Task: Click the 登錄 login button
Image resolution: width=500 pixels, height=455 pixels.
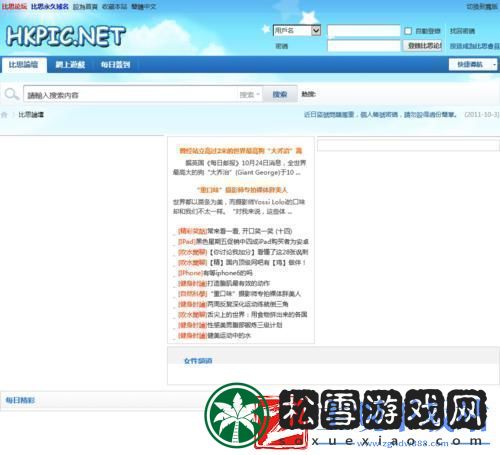Action: 423,46
